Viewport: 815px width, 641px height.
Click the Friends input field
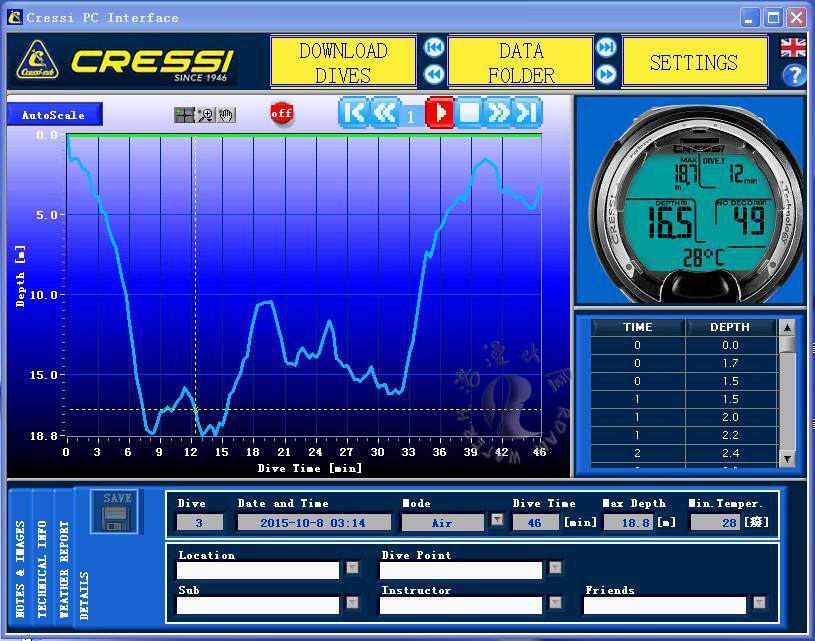click(x=665, y=605)
